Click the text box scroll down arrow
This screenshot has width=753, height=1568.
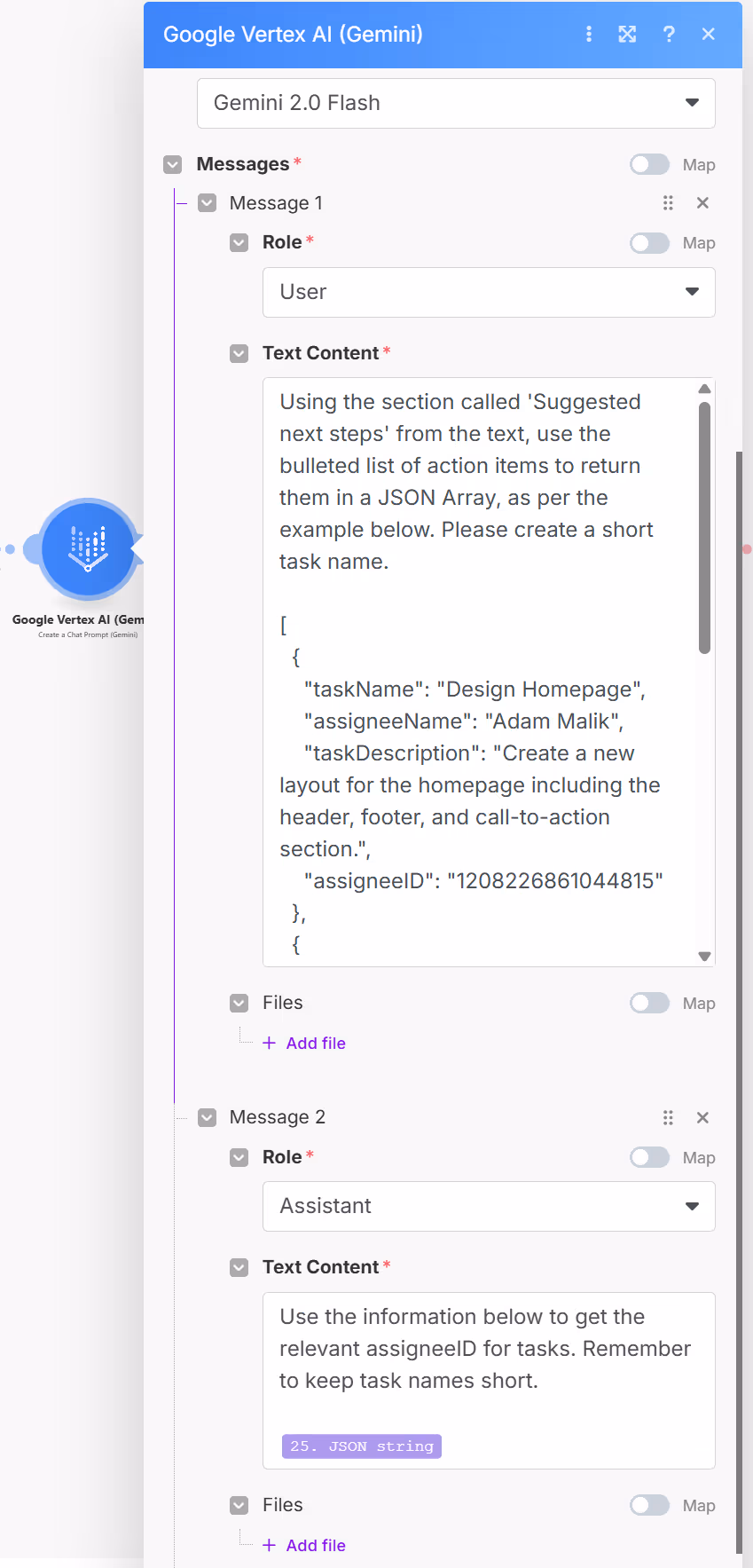(705, 956)
